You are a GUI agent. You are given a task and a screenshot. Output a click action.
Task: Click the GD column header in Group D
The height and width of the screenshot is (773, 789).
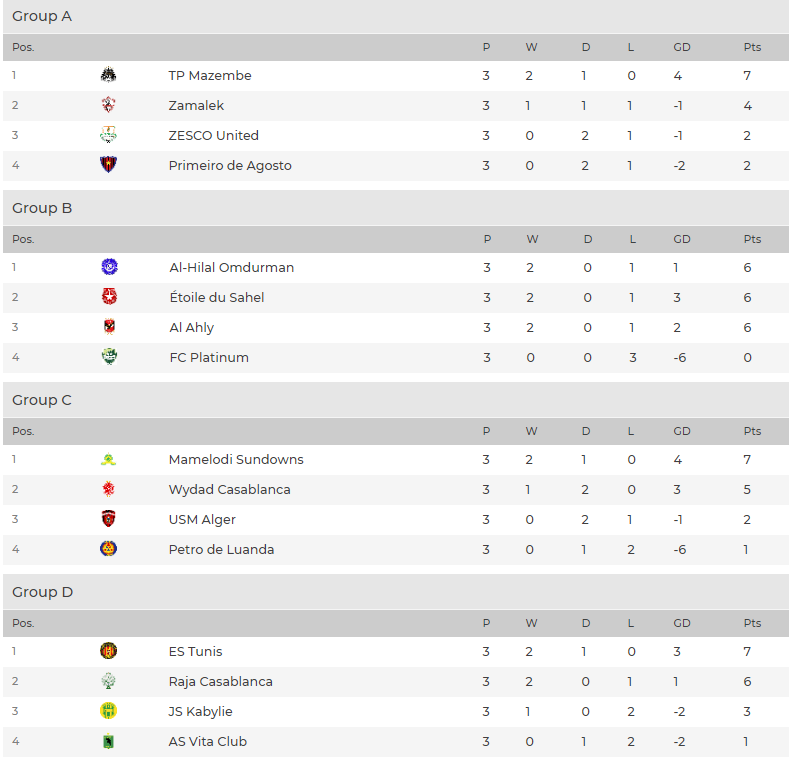tap(682, 623)
